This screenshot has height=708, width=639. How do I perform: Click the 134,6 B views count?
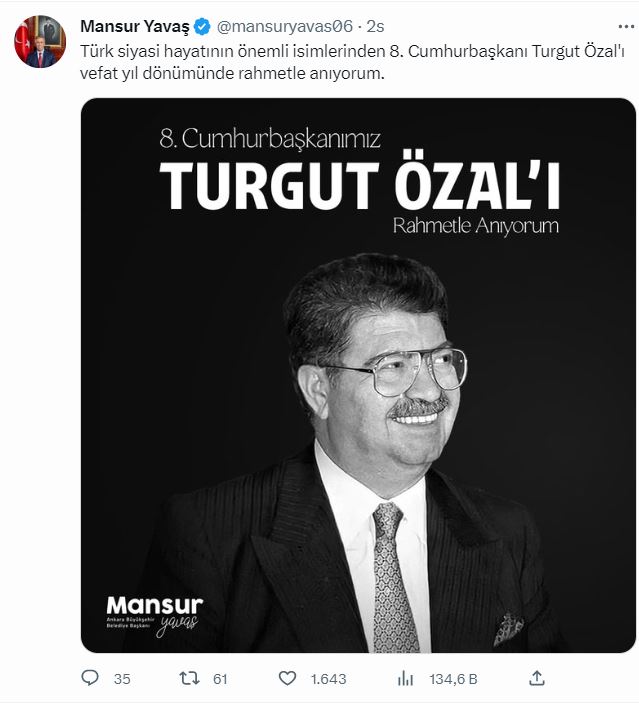tap(453, 679)
